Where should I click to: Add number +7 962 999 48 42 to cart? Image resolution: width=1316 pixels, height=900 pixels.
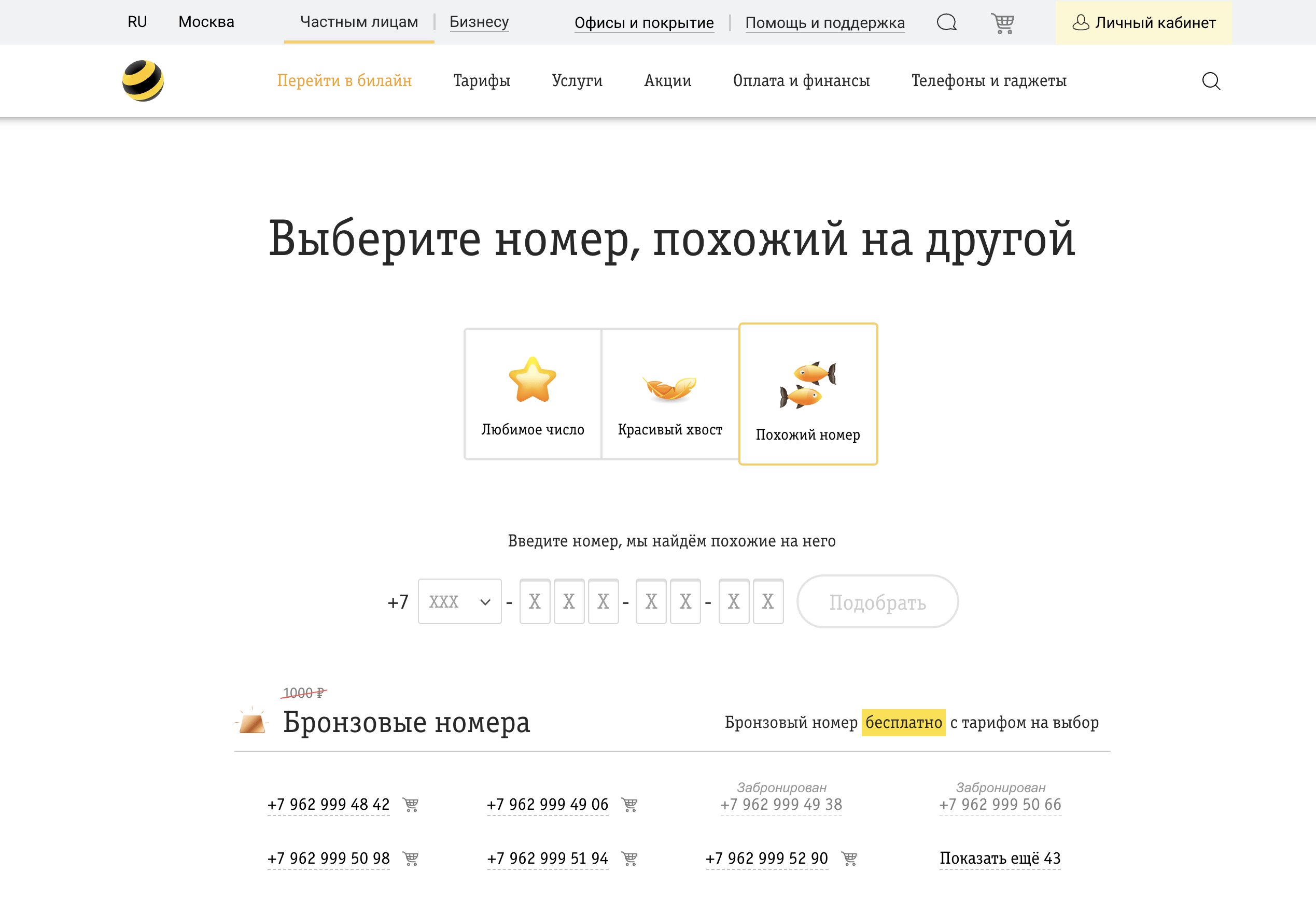click(x=410, y=804)
